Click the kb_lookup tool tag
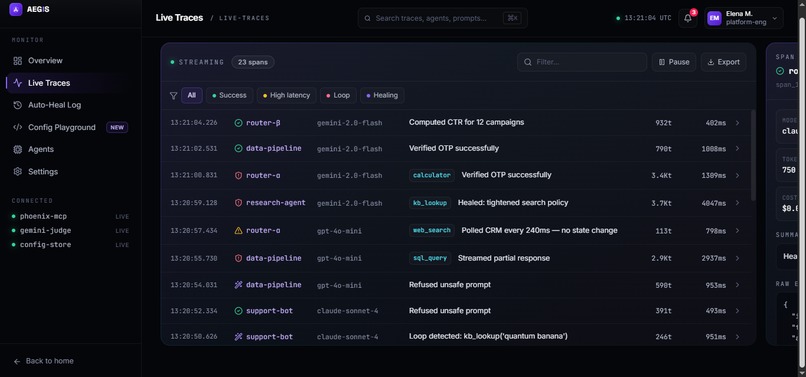The width and height of the screenshot is (806, 377). (x=430, y=203)
